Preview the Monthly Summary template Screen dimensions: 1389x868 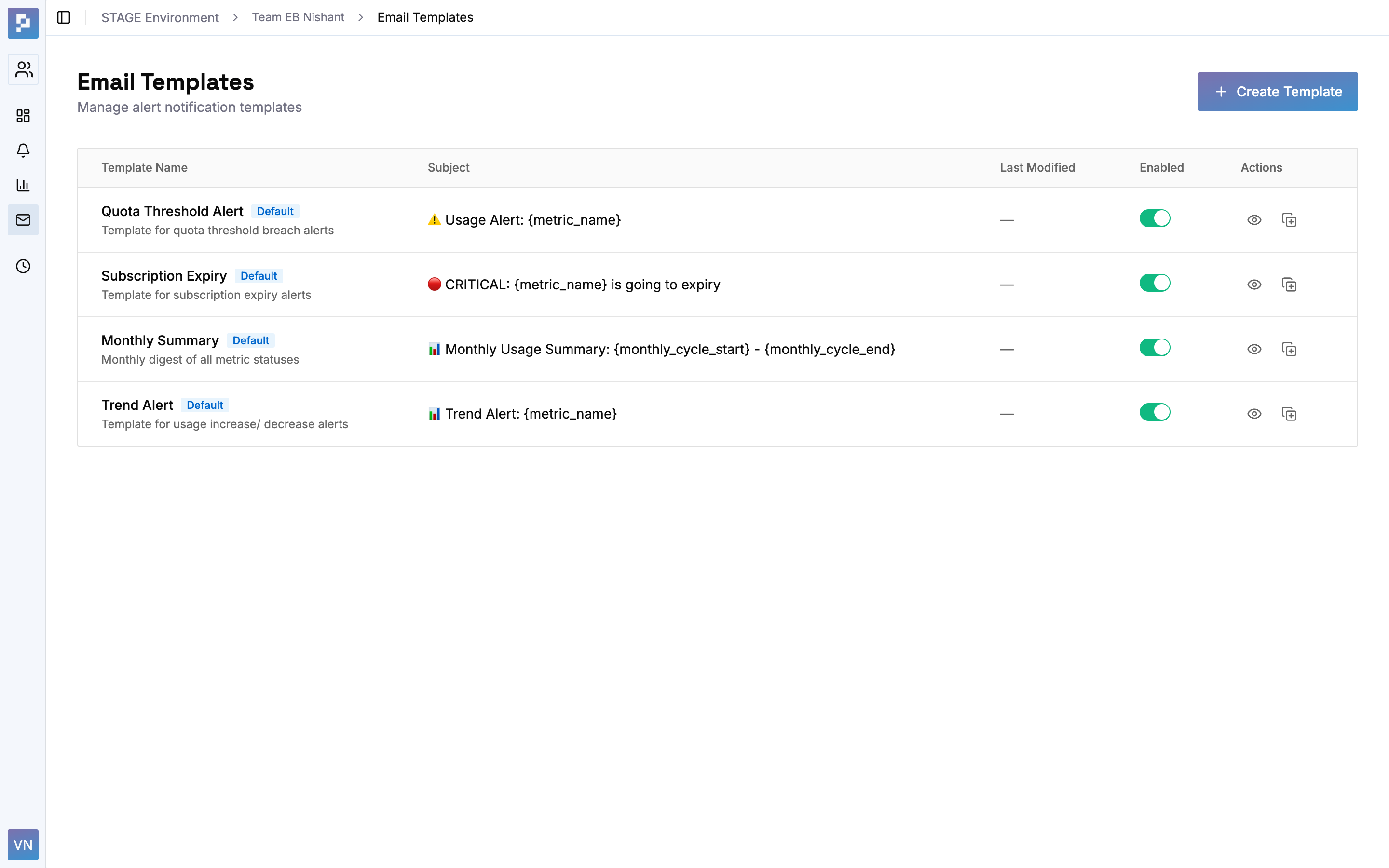point(1254,349)
